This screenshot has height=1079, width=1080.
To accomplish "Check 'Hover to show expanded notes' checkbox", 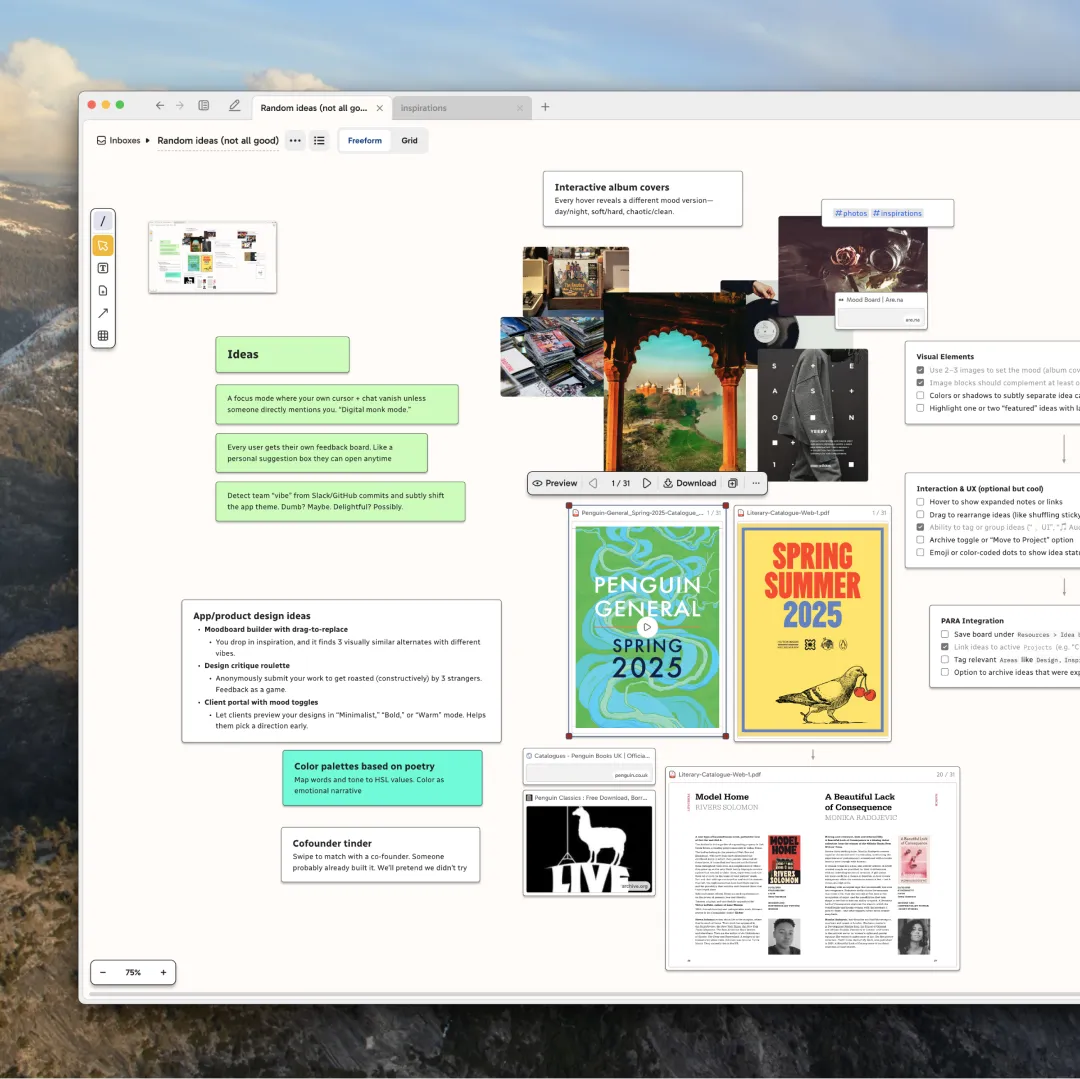I will pos(920,502).
